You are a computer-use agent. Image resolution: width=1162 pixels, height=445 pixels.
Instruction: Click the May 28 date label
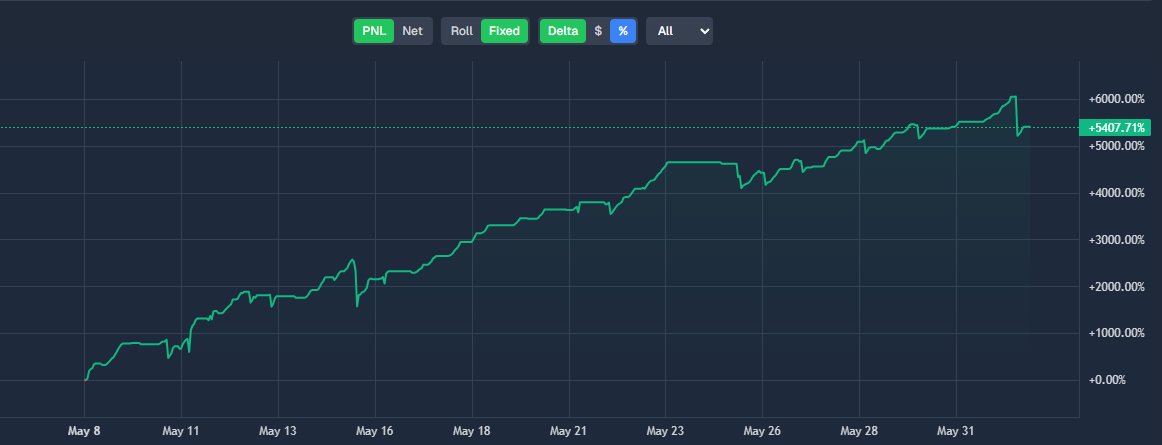point(860,431)
